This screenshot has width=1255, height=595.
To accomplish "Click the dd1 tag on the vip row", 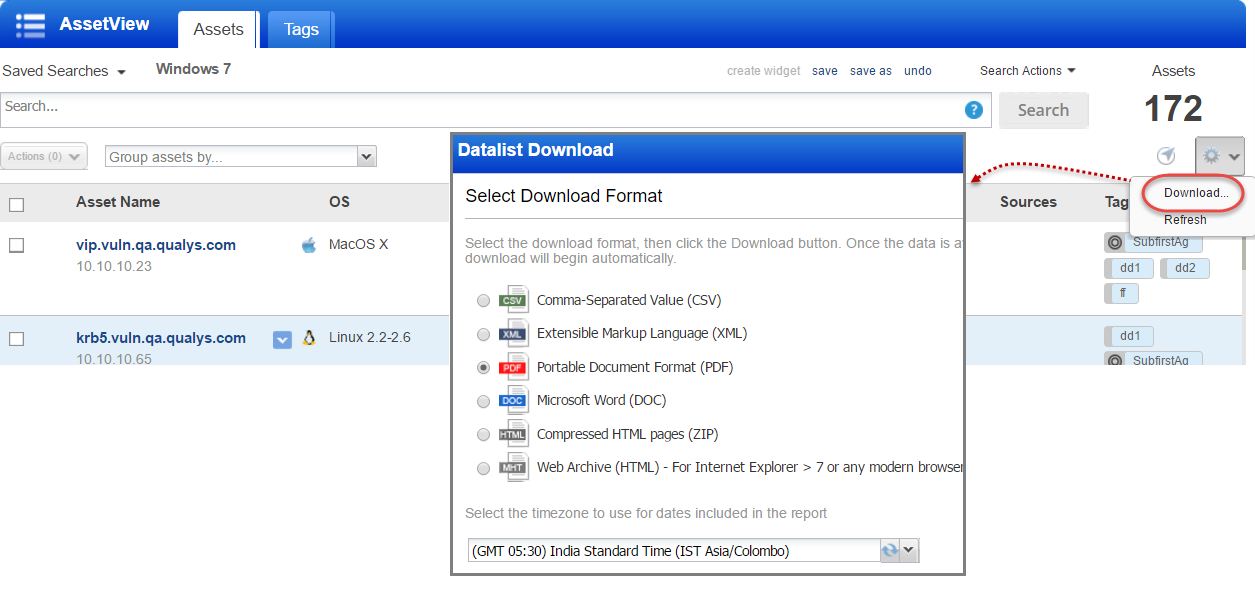I will pos(1129,268).
